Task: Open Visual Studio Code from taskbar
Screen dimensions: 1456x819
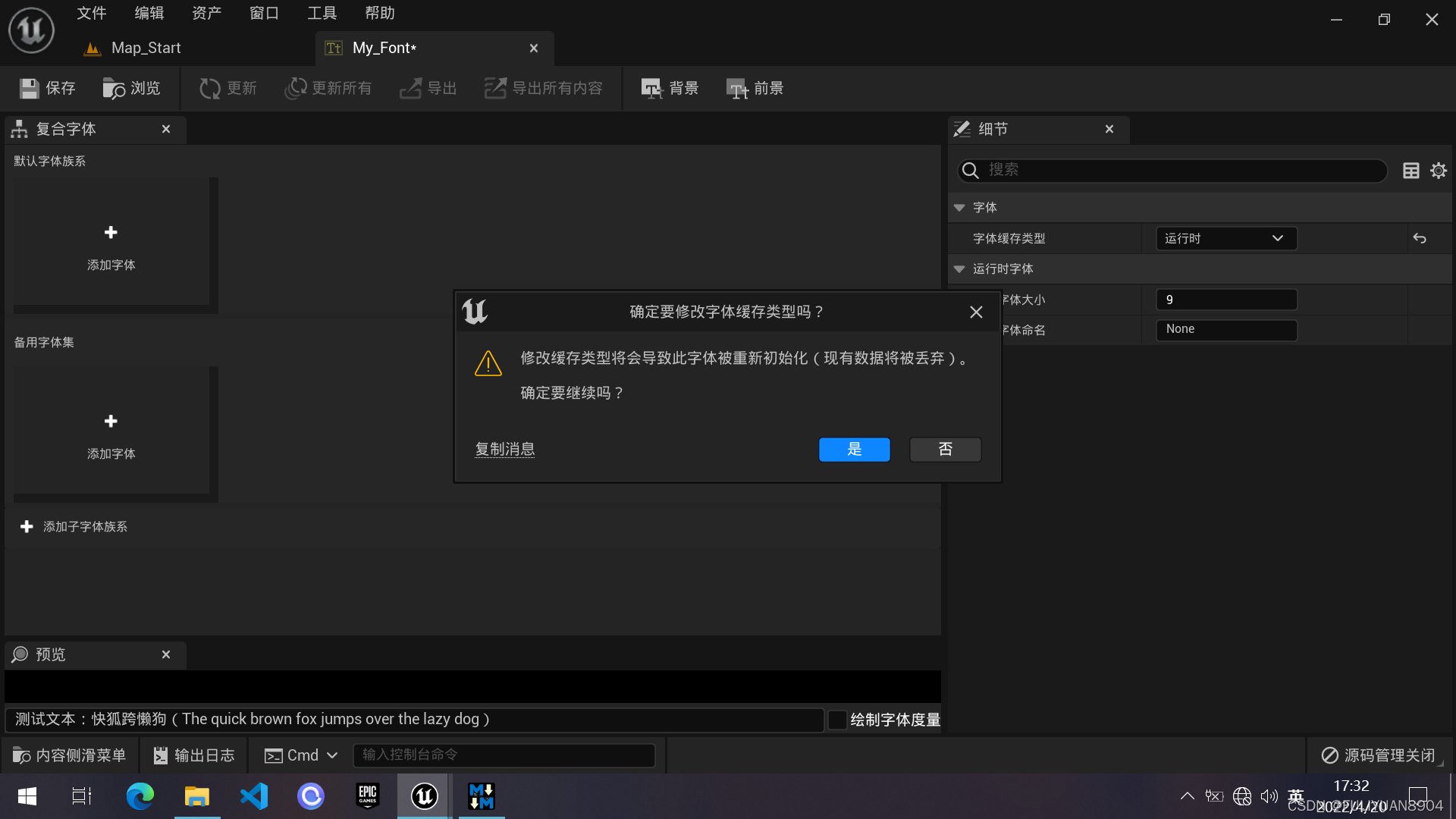Action: click(x=254, y=796)
